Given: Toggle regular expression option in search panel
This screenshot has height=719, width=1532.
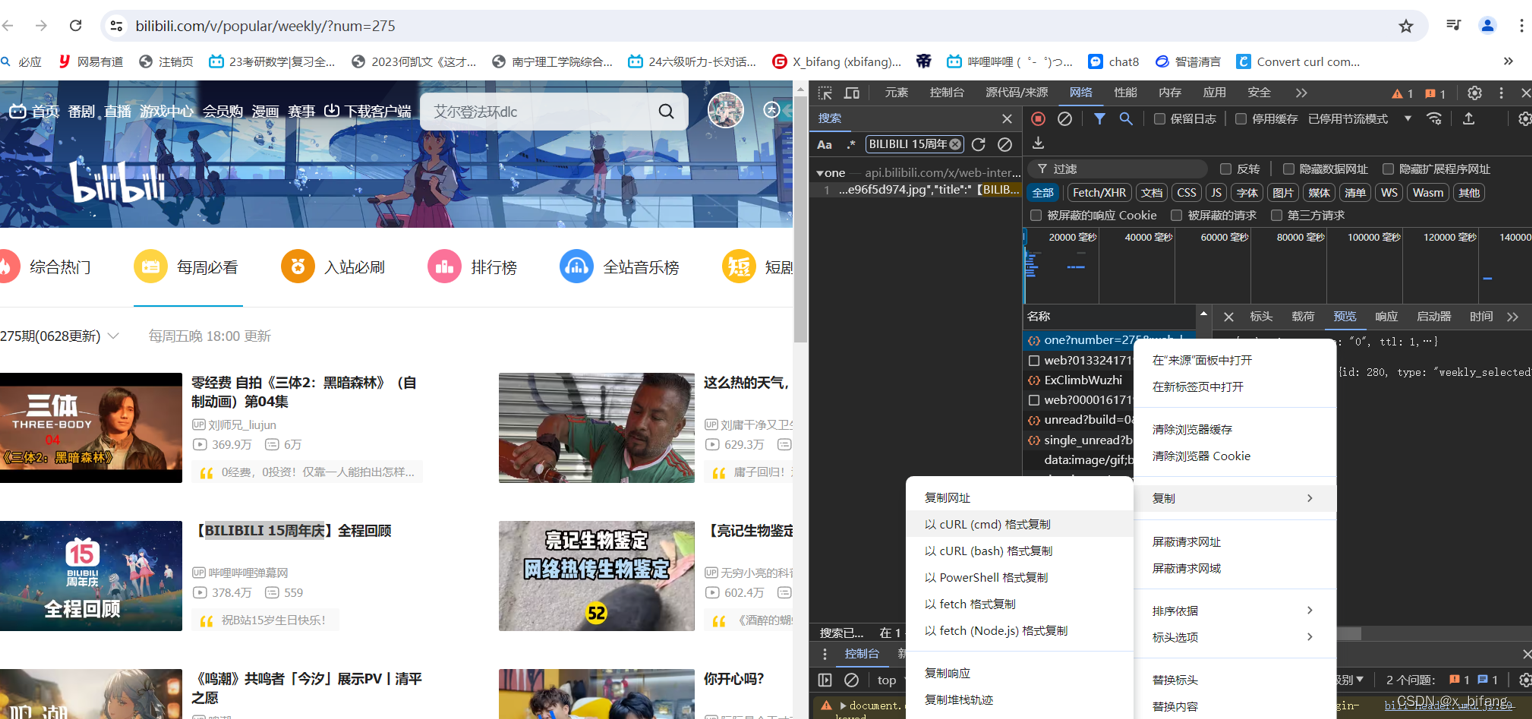Looking at the screenshot, I should [851, 145].
